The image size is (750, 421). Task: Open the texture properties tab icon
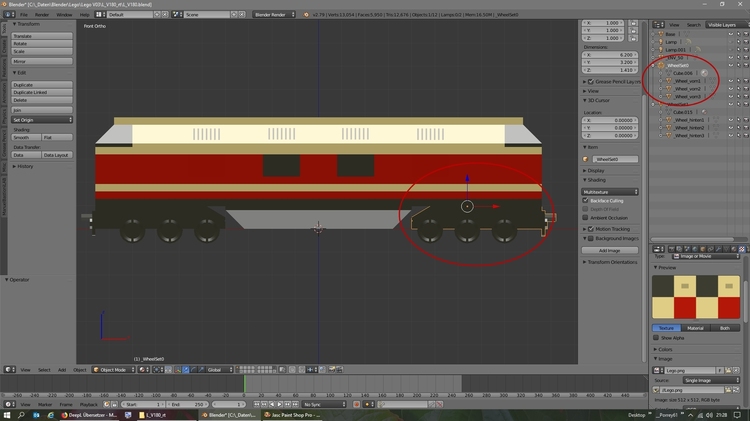742,249
